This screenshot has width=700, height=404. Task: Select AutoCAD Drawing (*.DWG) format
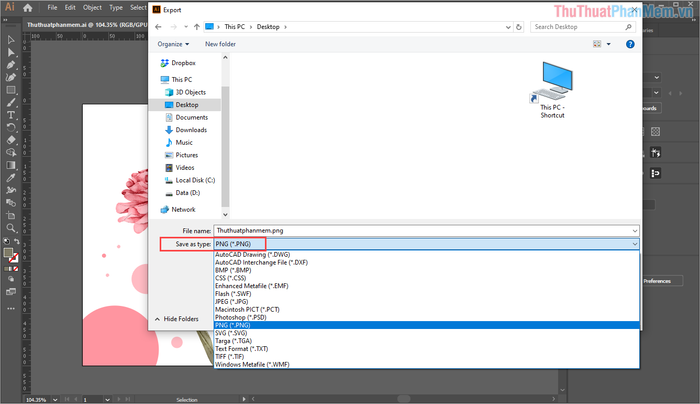[426, 254]
